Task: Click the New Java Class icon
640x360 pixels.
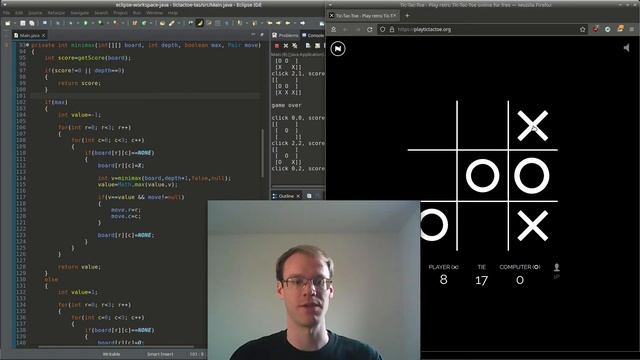Action: pyautogui.click(x=144, y=23)
